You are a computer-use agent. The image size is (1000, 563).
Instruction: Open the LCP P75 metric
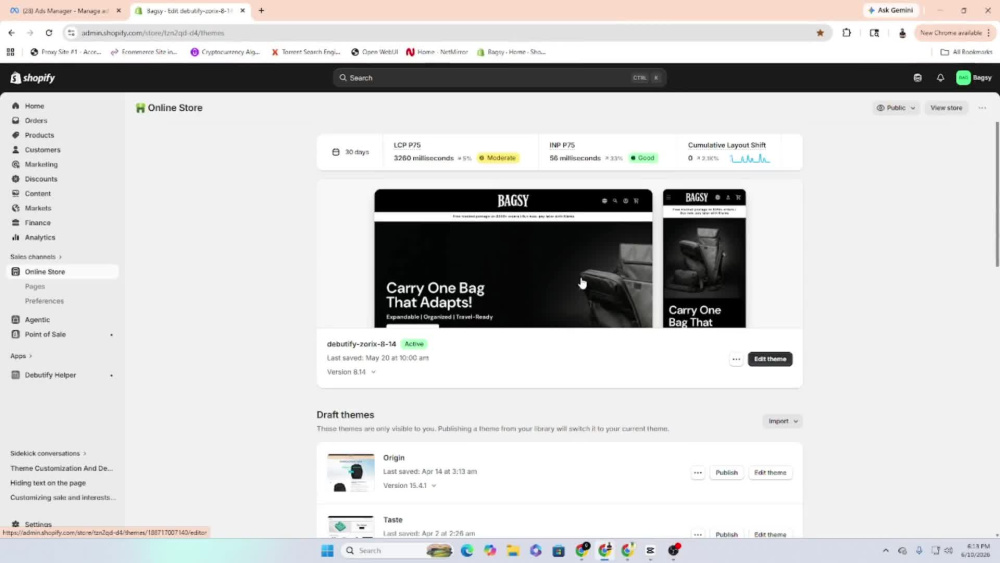coord(407,145)
